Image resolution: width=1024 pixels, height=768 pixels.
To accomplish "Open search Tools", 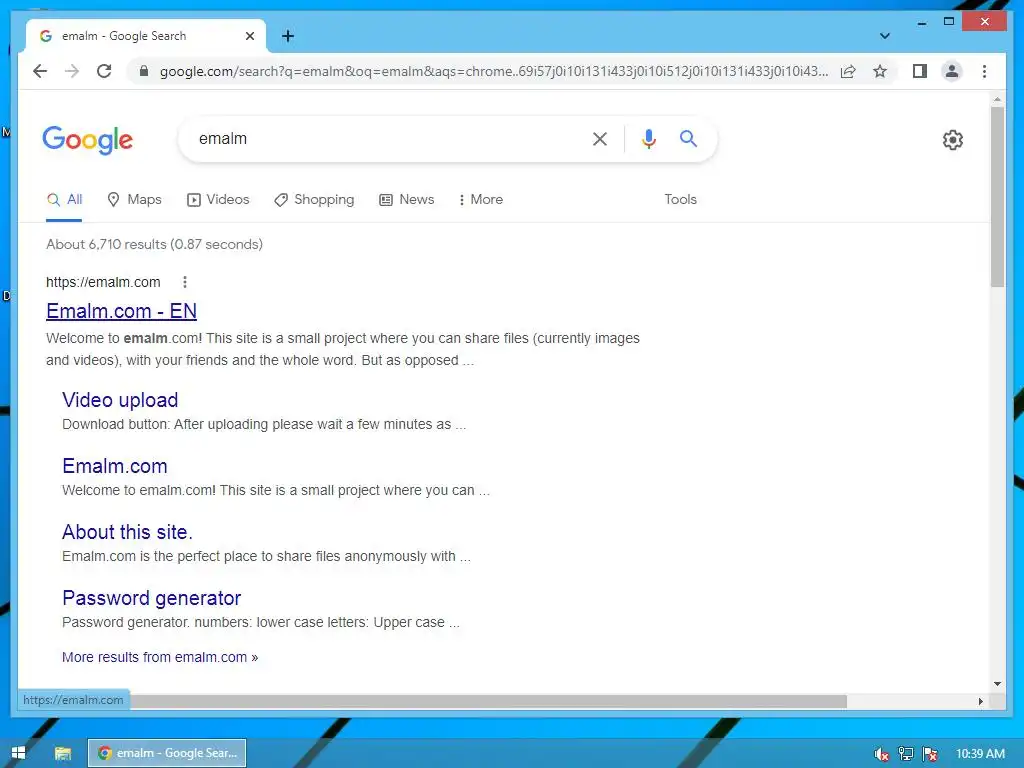I will 680,200.
